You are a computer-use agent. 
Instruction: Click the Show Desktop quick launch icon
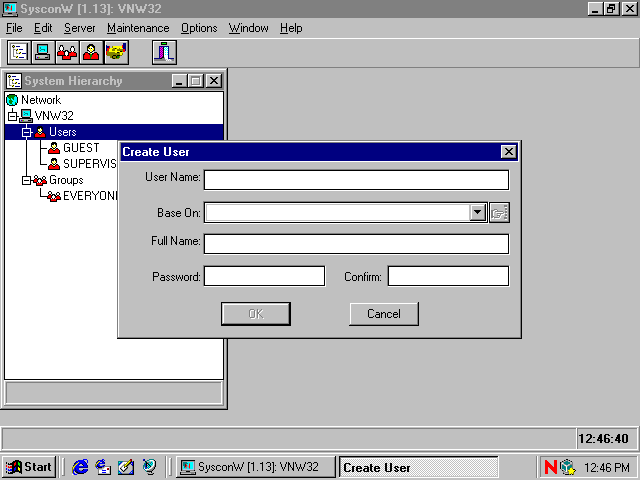(x=126, y=467)
